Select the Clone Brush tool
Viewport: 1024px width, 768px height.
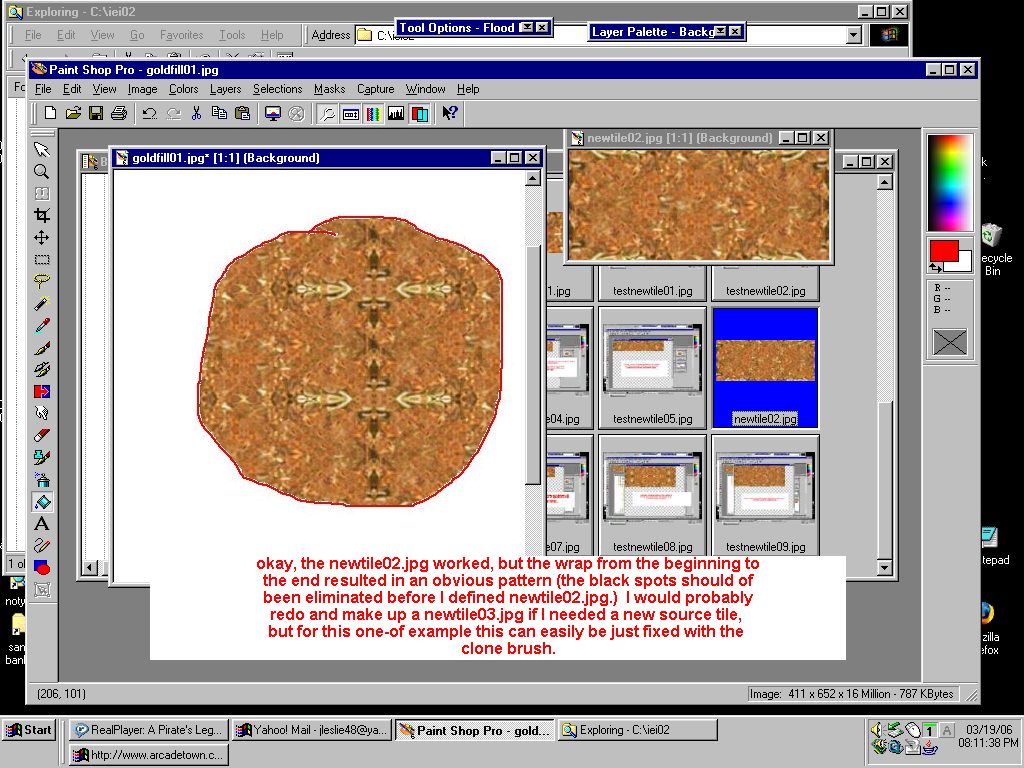pyautogui.click(x=42, y=370)
